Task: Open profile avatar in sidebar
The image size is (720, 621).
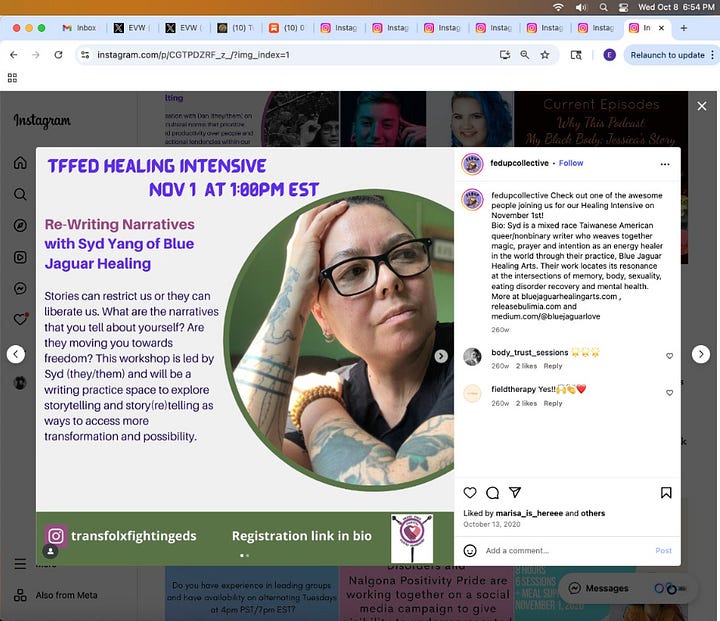Action: (x=20, y=383)
